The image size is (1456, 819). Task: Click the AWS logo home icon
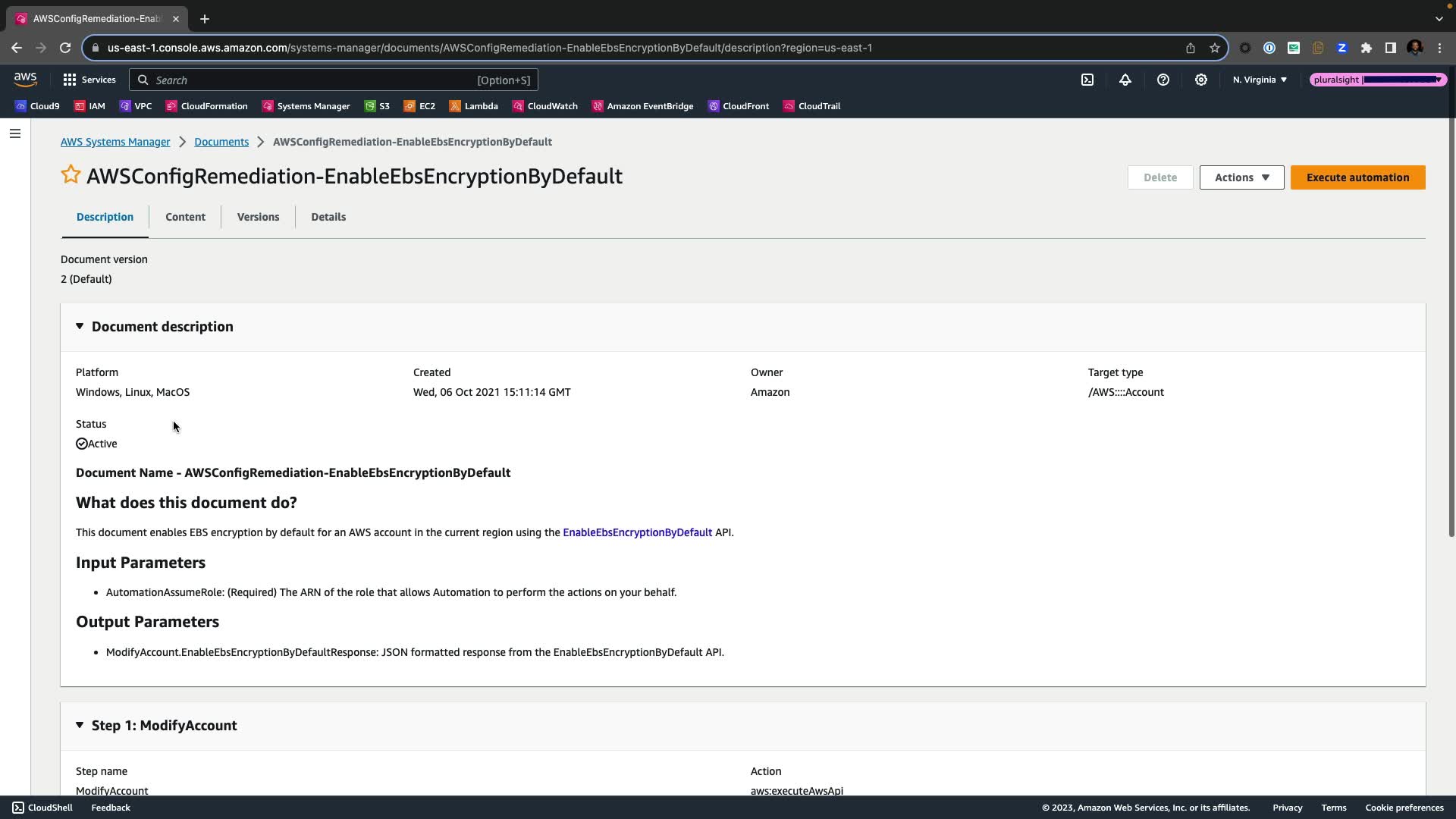click(25, 80)
